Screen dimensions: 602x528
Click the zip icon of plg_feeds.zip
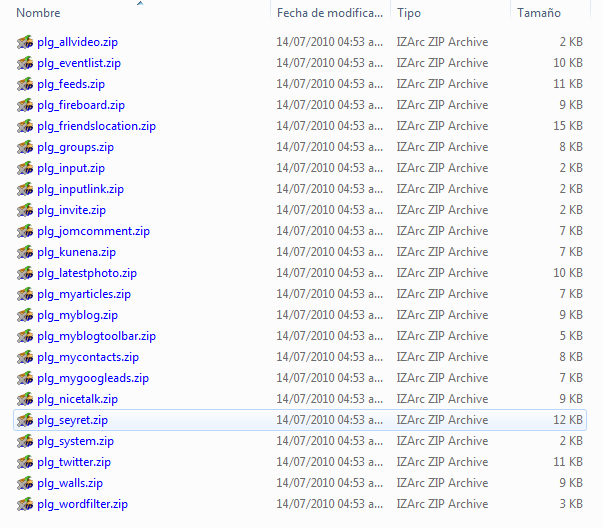coord(25,84)
